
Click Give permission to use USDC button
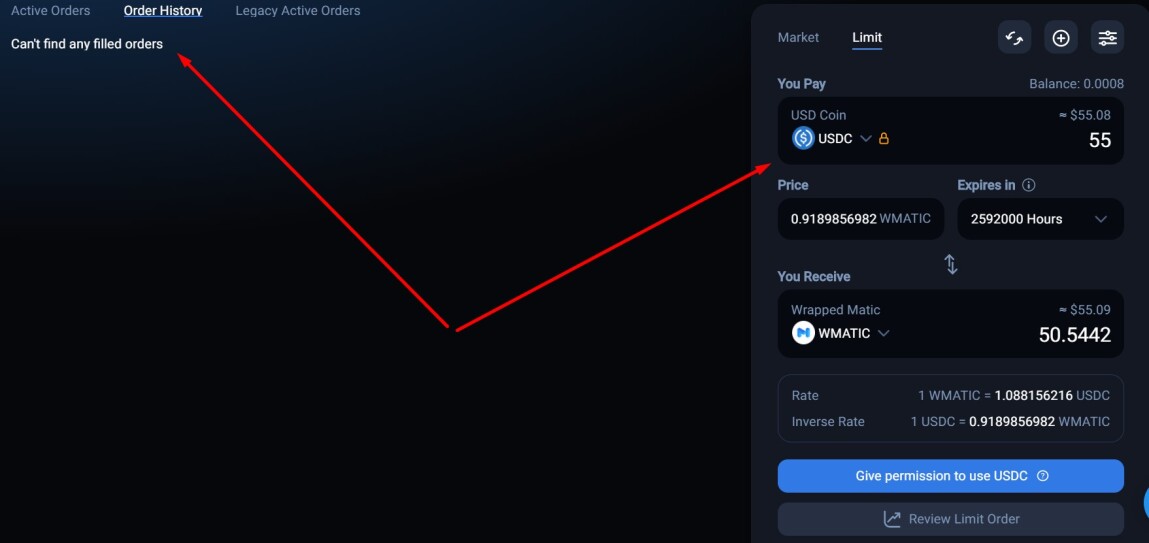(950, 476)
